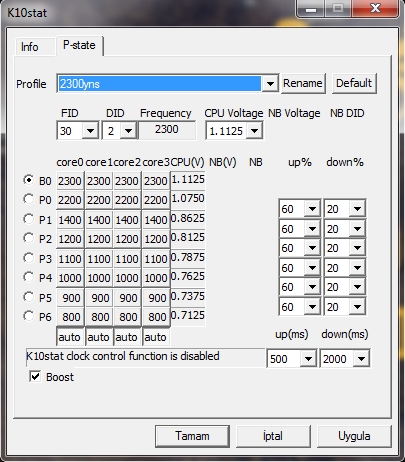Click core2 P5 button showing 900

coord(127,298)
